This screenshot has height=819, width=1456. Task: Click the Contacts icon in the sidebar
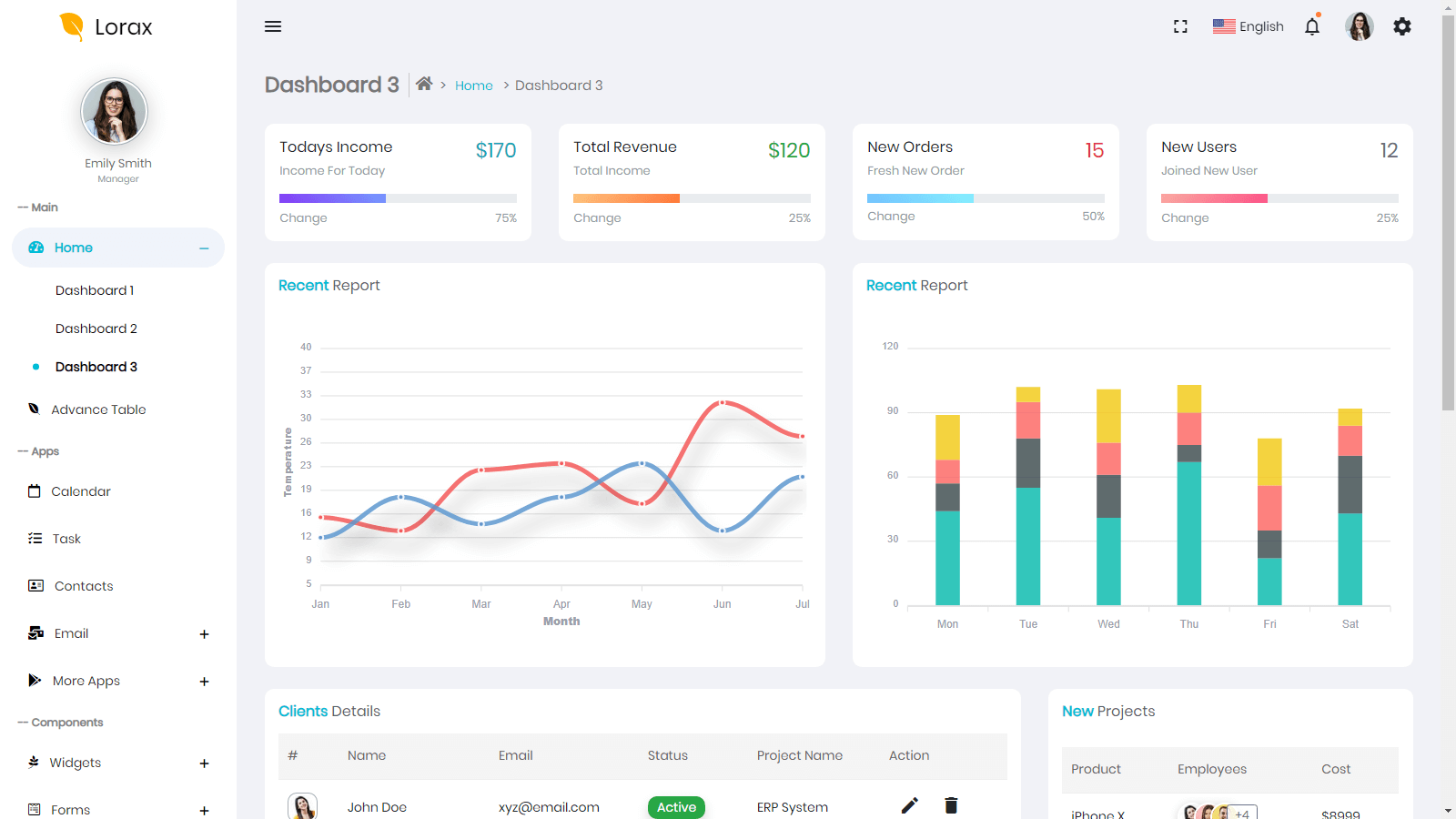[x=34, y=585]
